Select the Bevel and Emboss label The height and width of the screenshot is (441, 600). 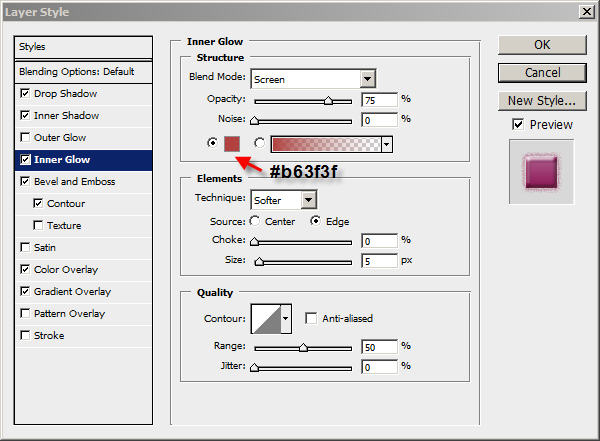(75, 181)
